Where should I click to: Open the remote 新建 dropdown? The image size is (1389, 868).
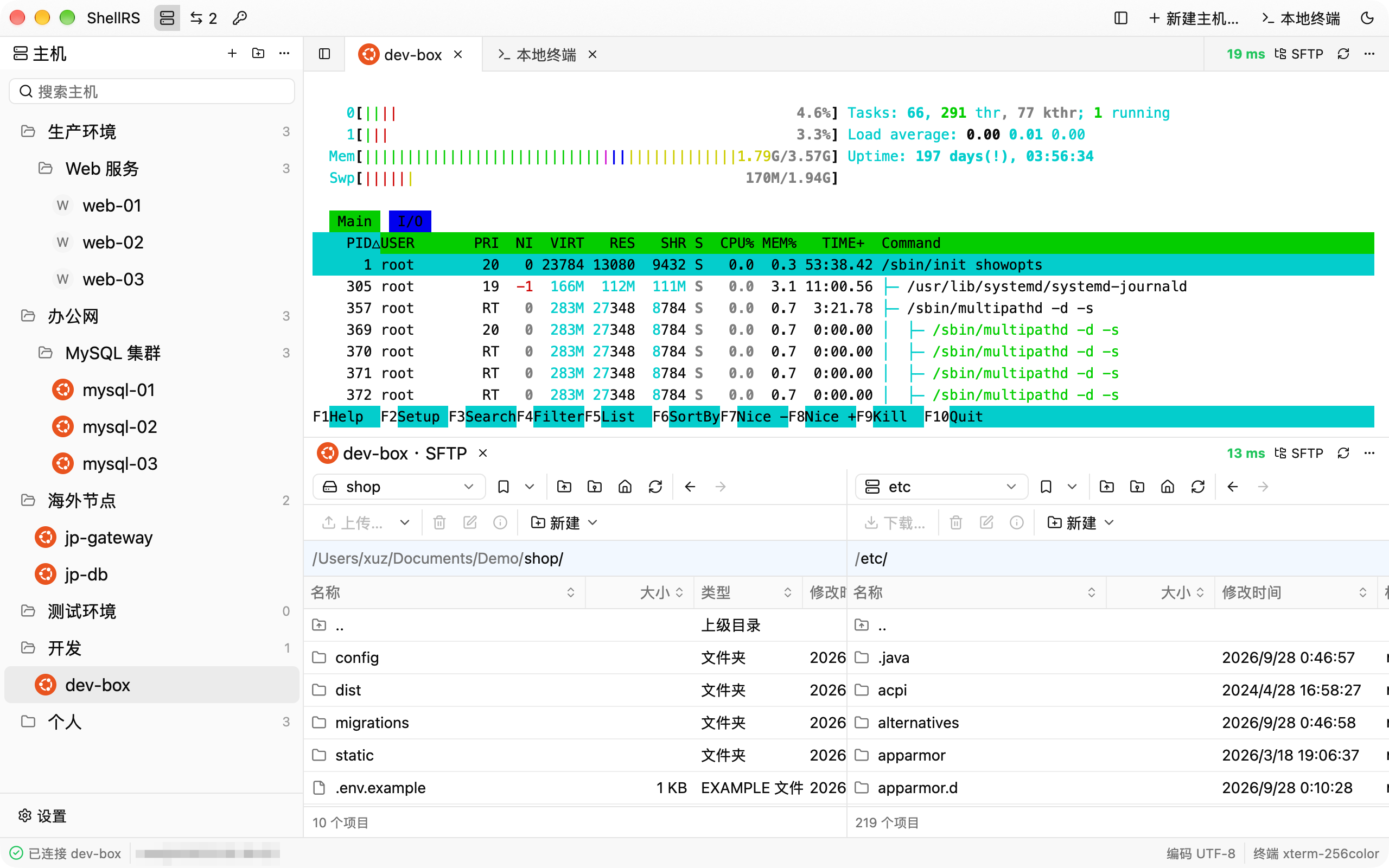pyautogui.click(x=1081, y=522)
